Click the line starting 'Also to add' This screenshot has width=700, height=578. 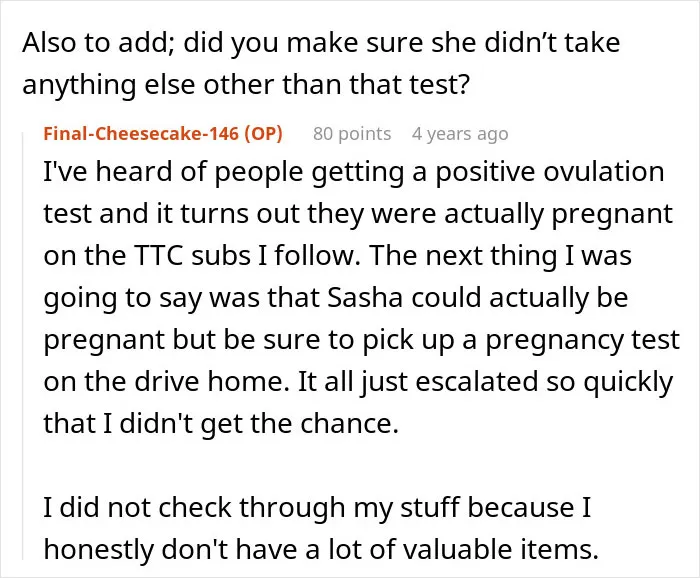(321, 43)
